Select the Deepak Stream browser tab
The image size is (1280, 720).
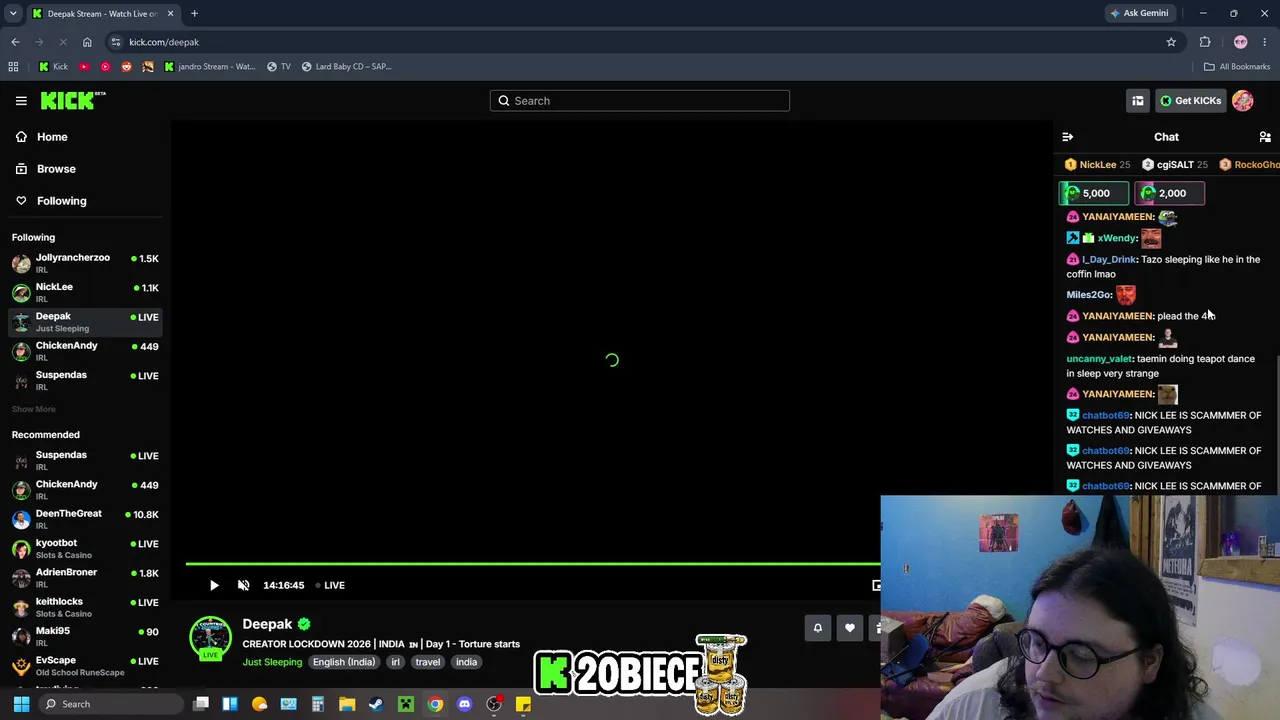point(103,13)
